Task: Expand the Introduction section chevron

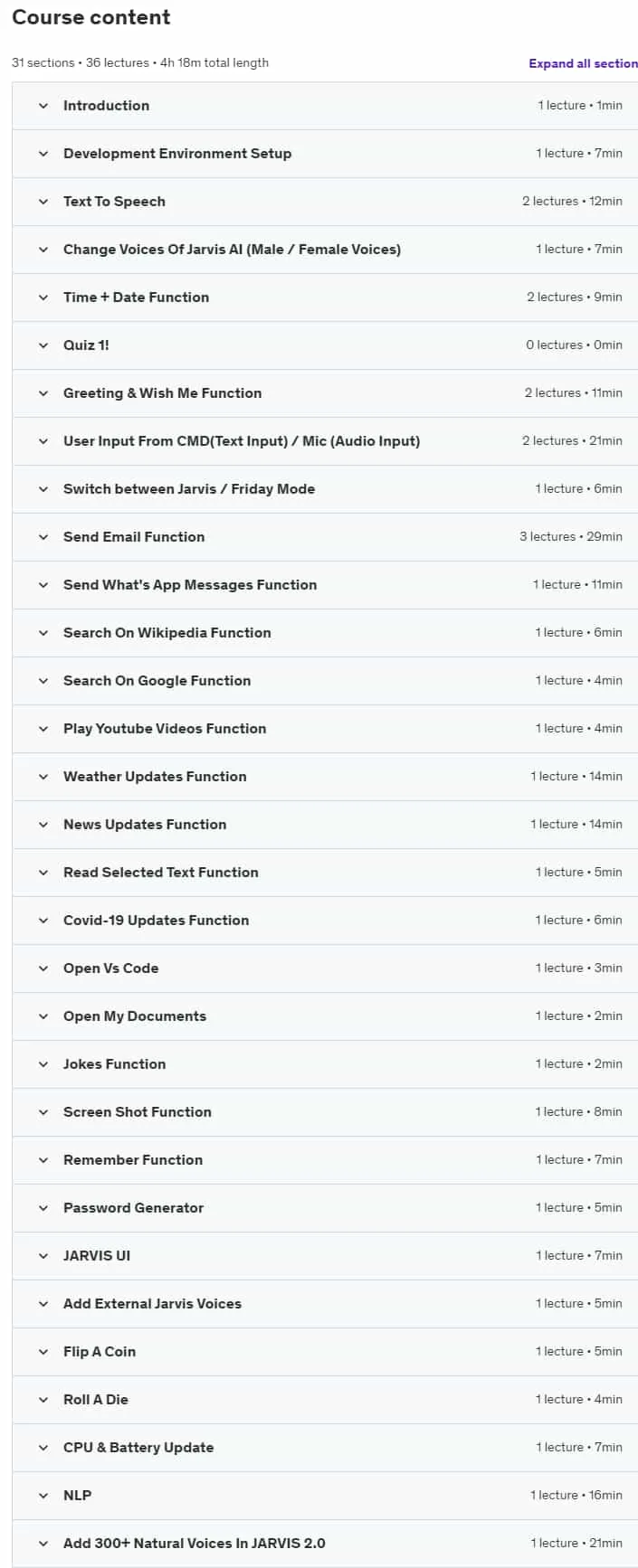Action: tap(43, 106)
